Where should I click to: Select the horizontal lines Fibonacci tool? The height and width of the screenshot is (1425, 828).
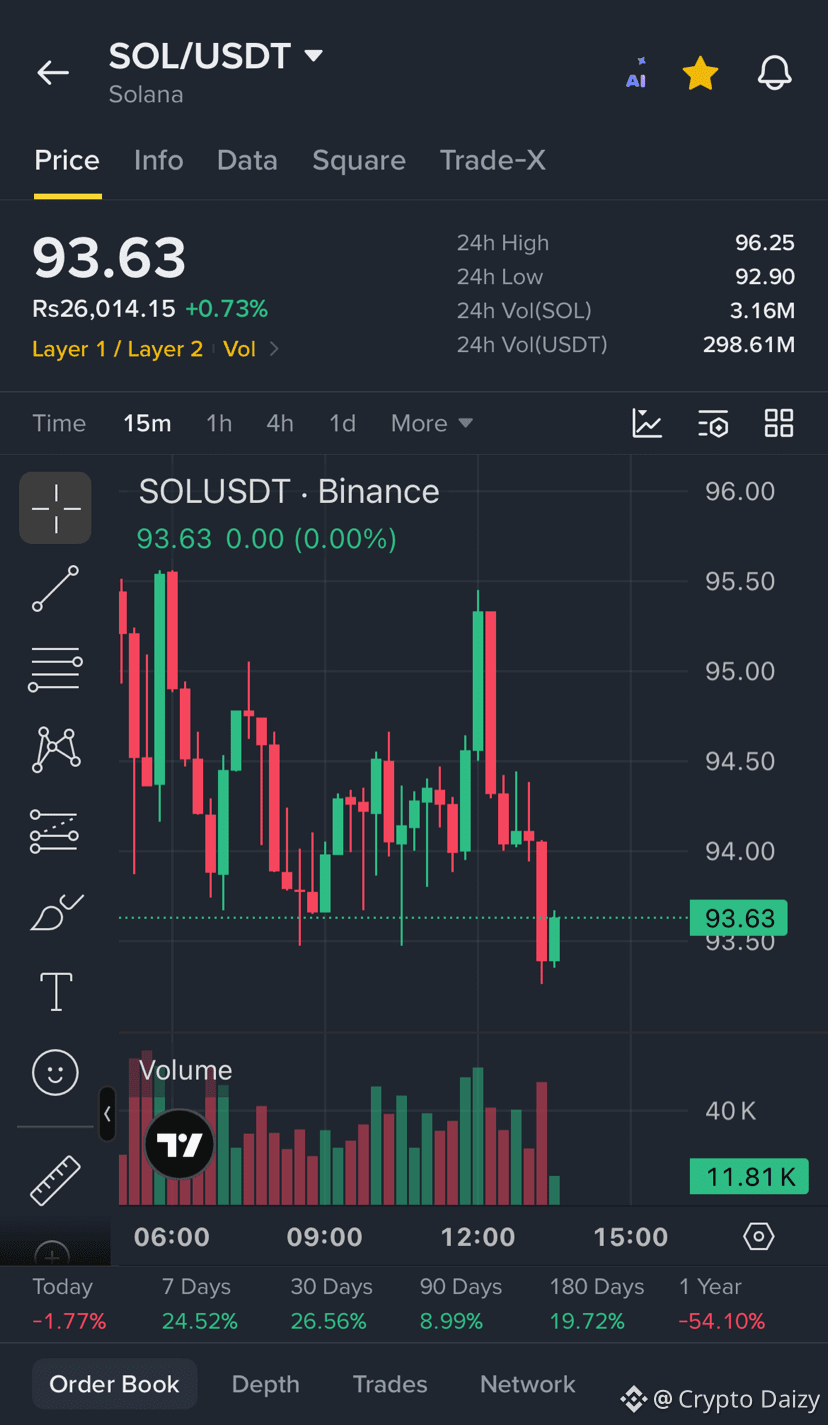55,670
